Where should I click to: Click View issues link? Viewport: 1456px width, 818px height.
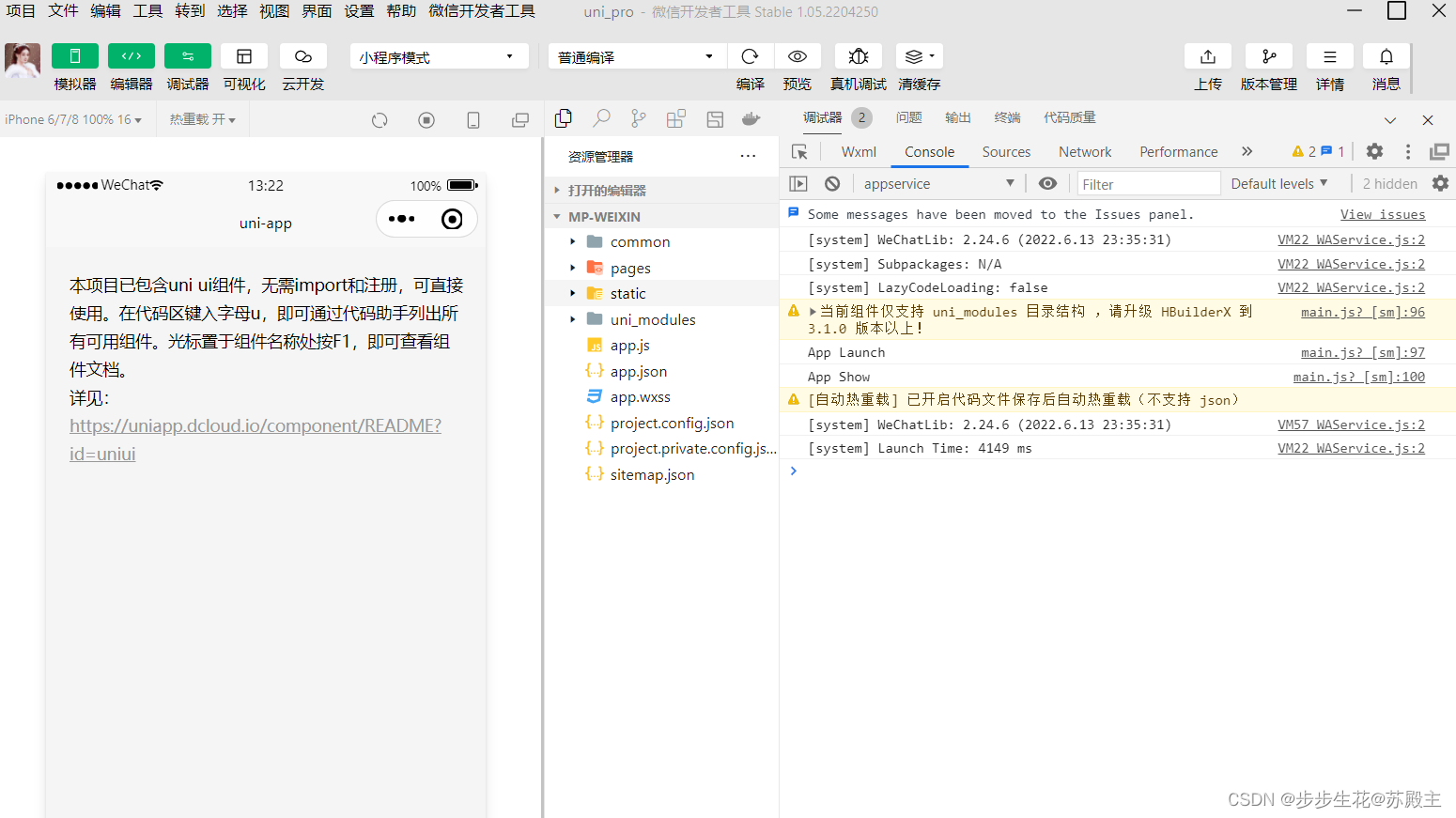click(1383, 214)
